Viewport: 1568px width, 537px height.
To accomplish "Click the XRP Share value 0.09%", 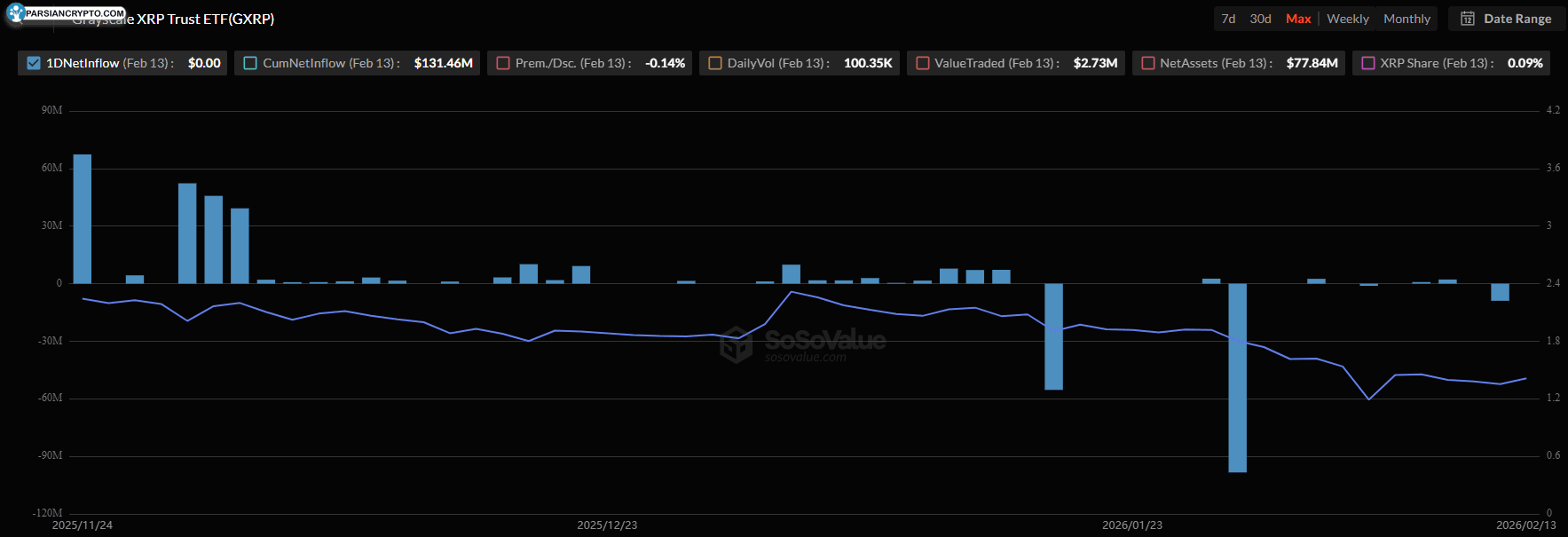I will pyautogui.click(x=1525, y=63).
